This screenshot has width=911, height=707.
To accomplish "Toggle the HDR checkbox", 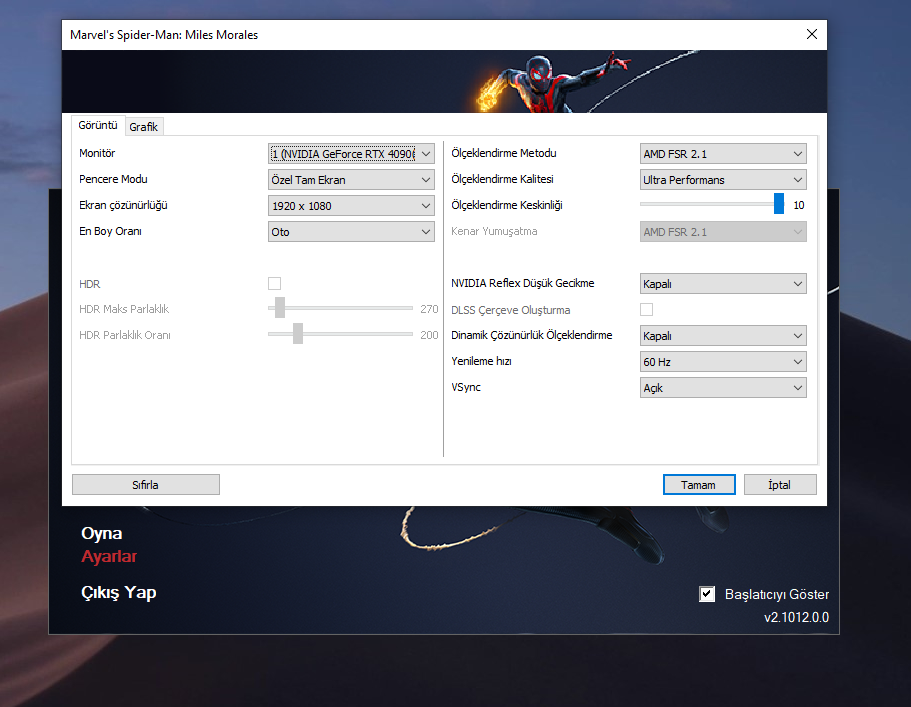I will pyautogui.click(x=274, y=283).
